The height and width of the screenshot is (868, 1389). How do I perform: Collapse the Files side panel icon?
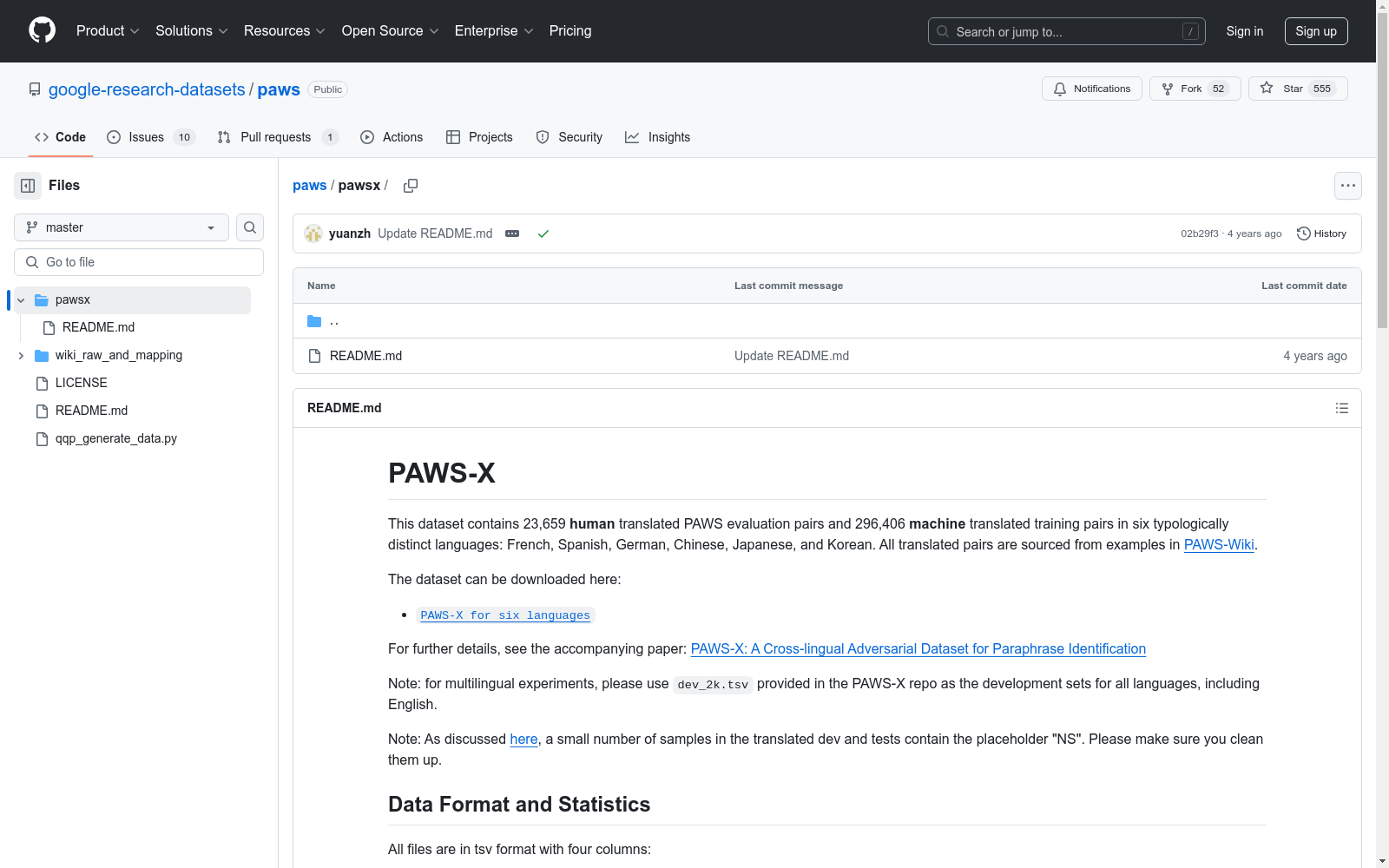(x=28, y=186)
